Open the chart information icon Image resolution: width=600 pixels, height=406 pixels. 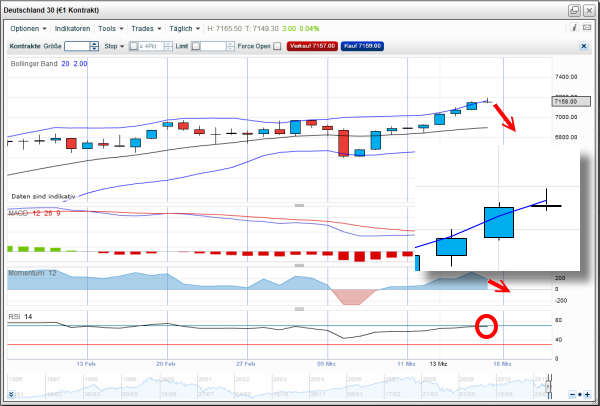coord(574,28)
